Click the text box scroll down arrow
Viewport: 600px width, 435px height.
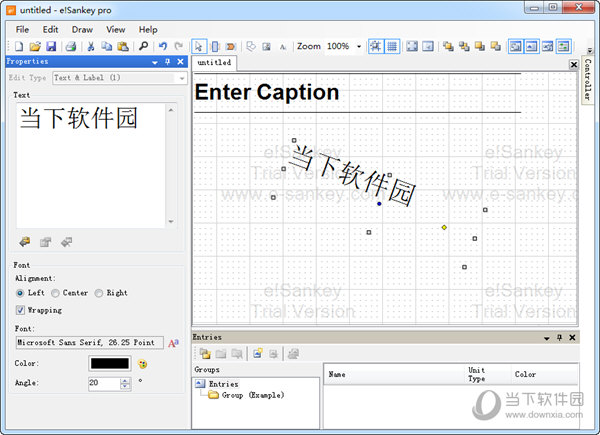tap(171, 222)
